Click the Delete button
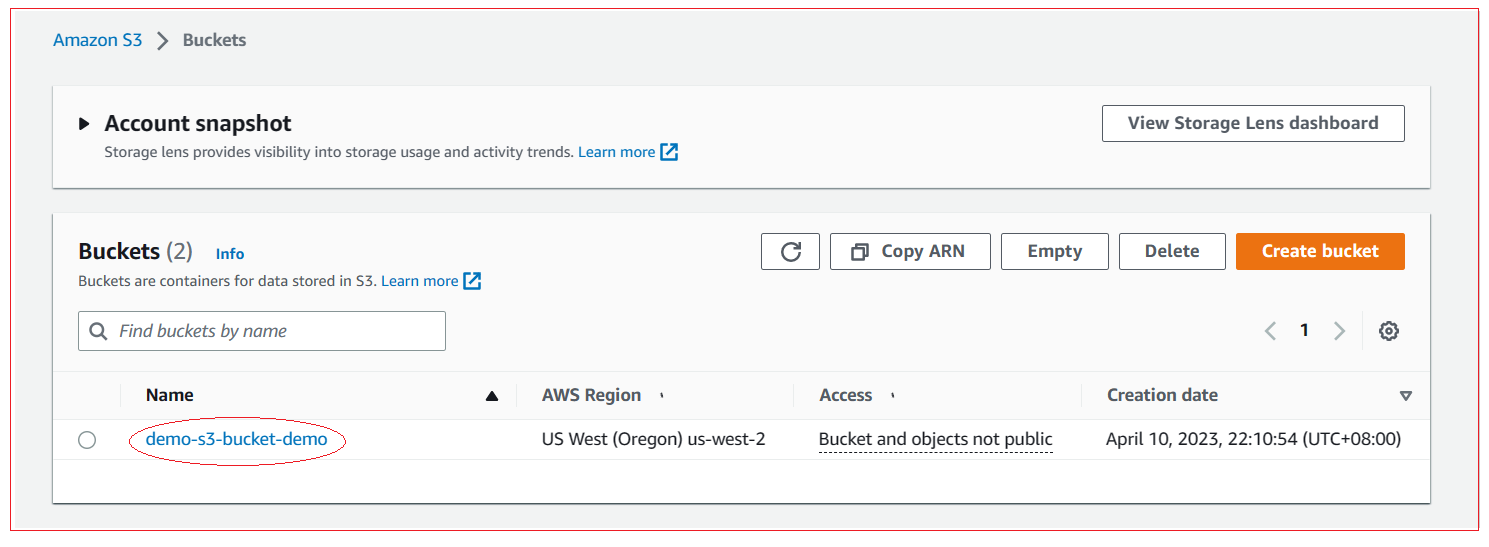The width and height of the screenshot is (1489, 547). pos(1172,251)
